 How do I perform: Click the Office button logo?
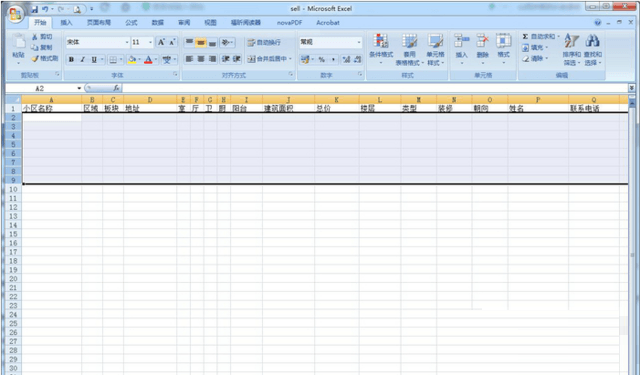click(16, 14)
